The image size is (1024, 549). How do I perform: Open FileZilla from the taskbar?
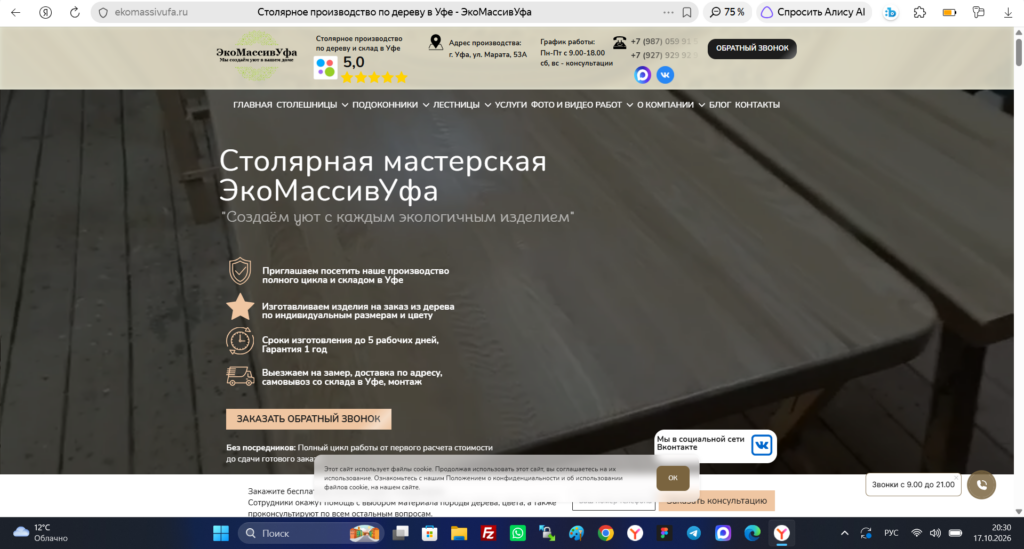point(488,533)
